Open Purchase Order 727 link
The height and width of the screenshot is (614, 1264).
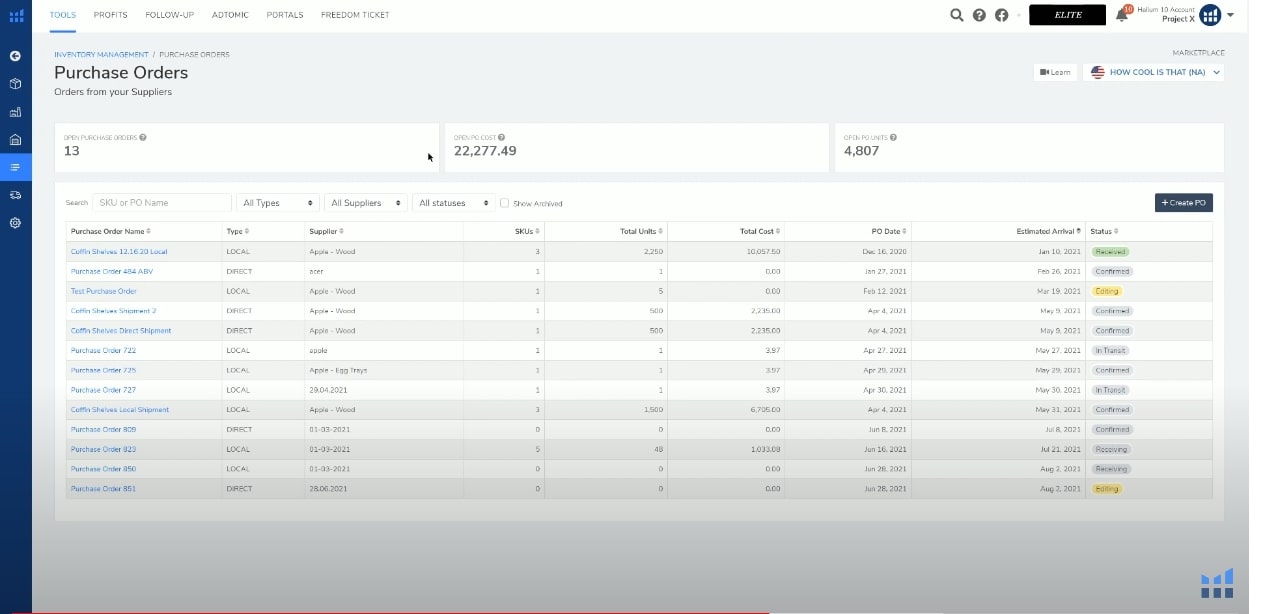tap(103, 390)
